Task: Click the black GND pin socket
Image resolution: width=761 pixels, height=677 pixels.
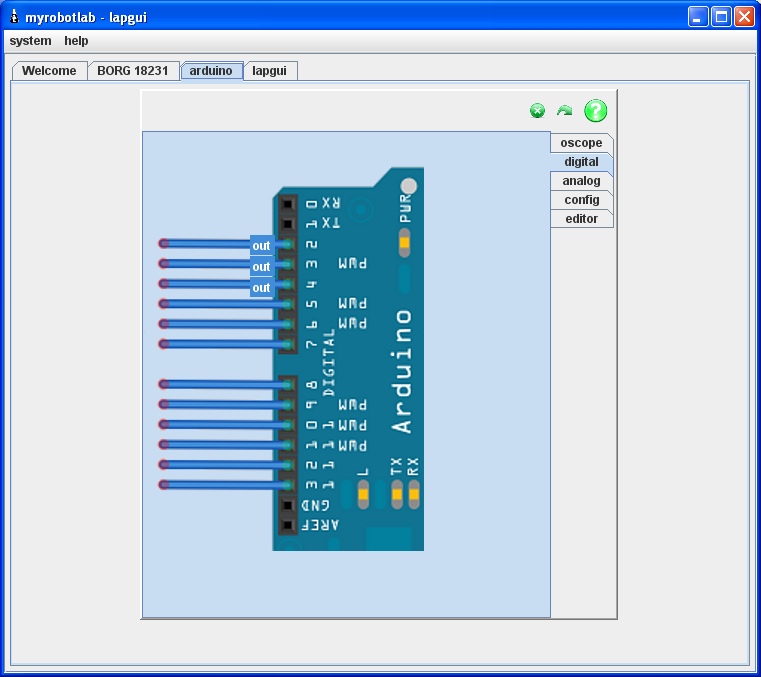Action: coord(288,505)
